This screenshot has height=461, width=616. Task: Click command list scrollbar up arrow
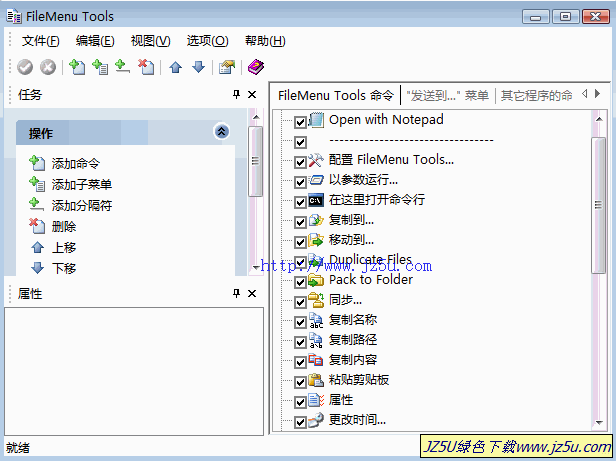[x=599, y=119]
